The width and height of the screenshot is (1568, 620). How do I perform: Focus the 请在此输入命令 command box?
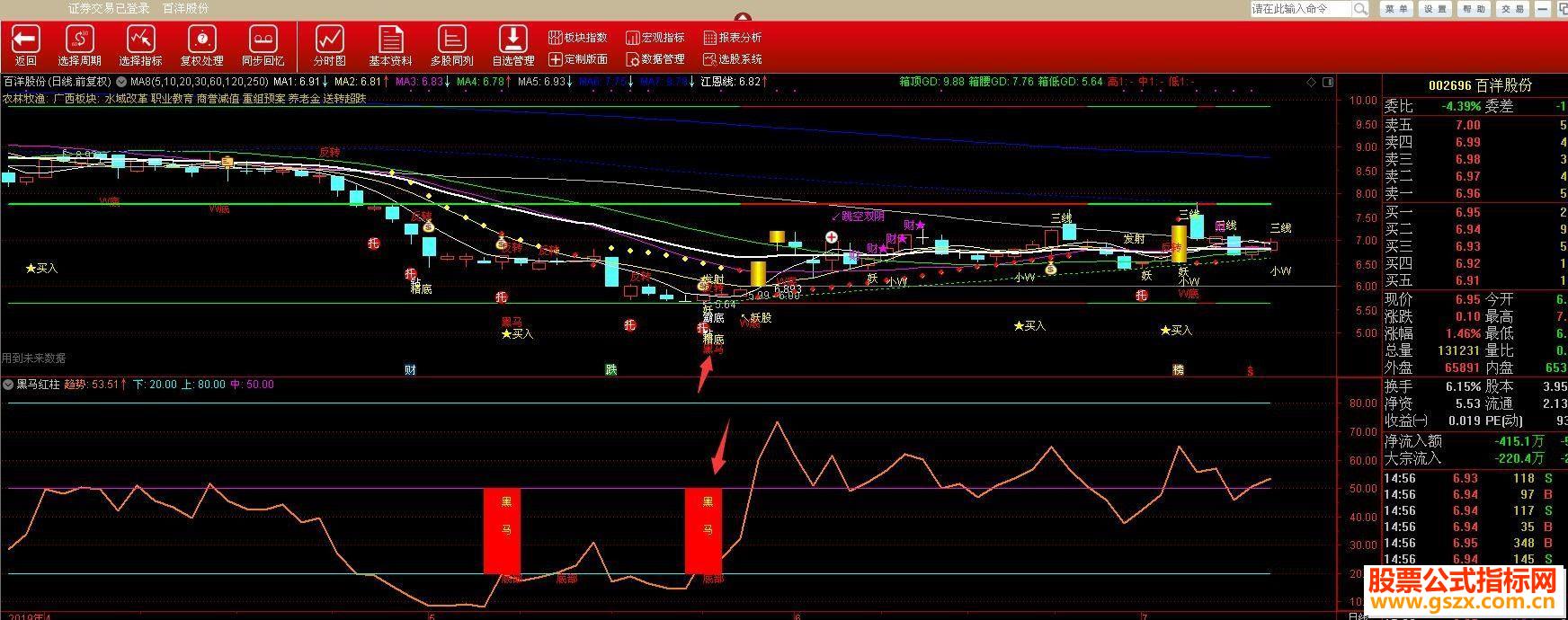coord(1301,8)
